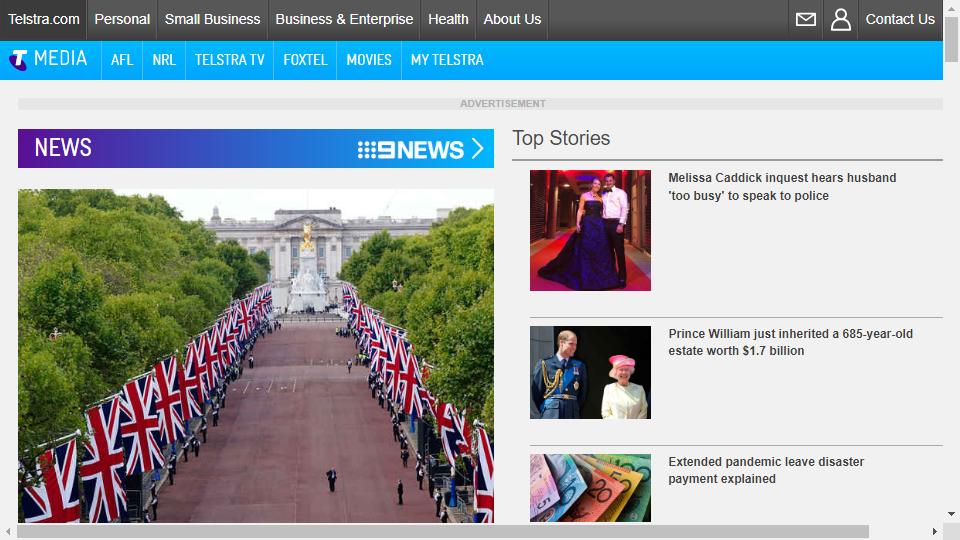Open Telstra TV tab
Screen dimensions: 960x540
[230, 60]
